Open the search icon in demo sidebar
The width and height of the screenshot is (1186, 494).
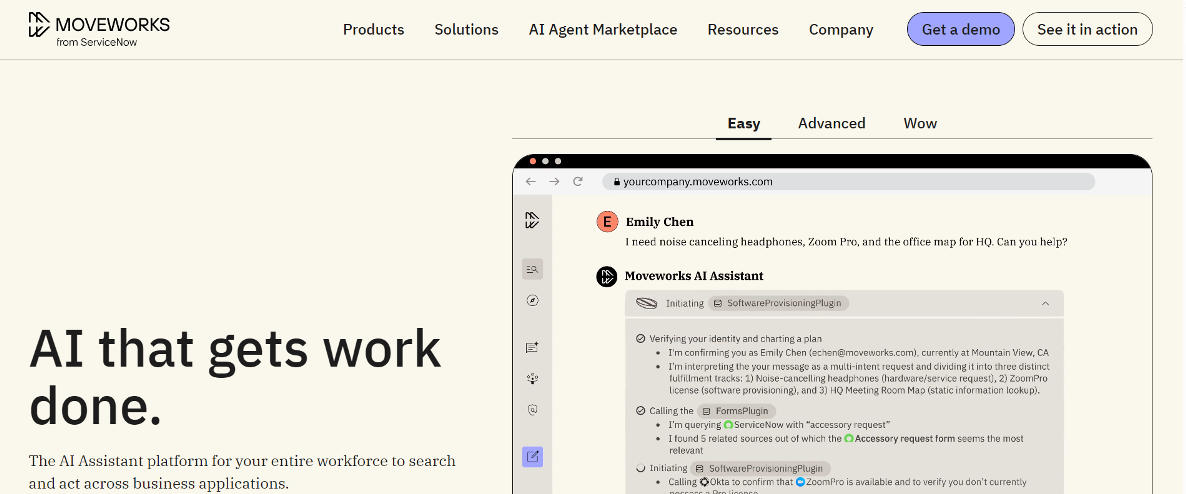532,269
